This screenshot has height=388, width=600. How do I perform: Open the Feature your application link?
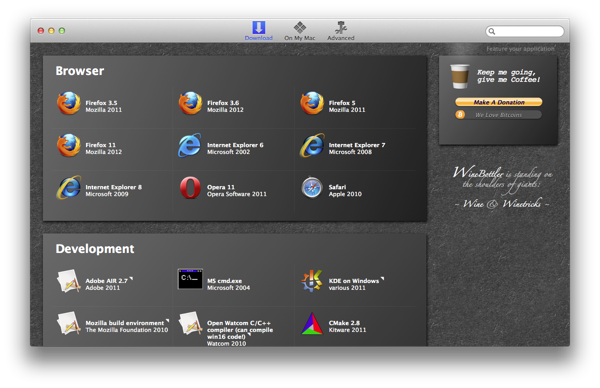[520, 49]
